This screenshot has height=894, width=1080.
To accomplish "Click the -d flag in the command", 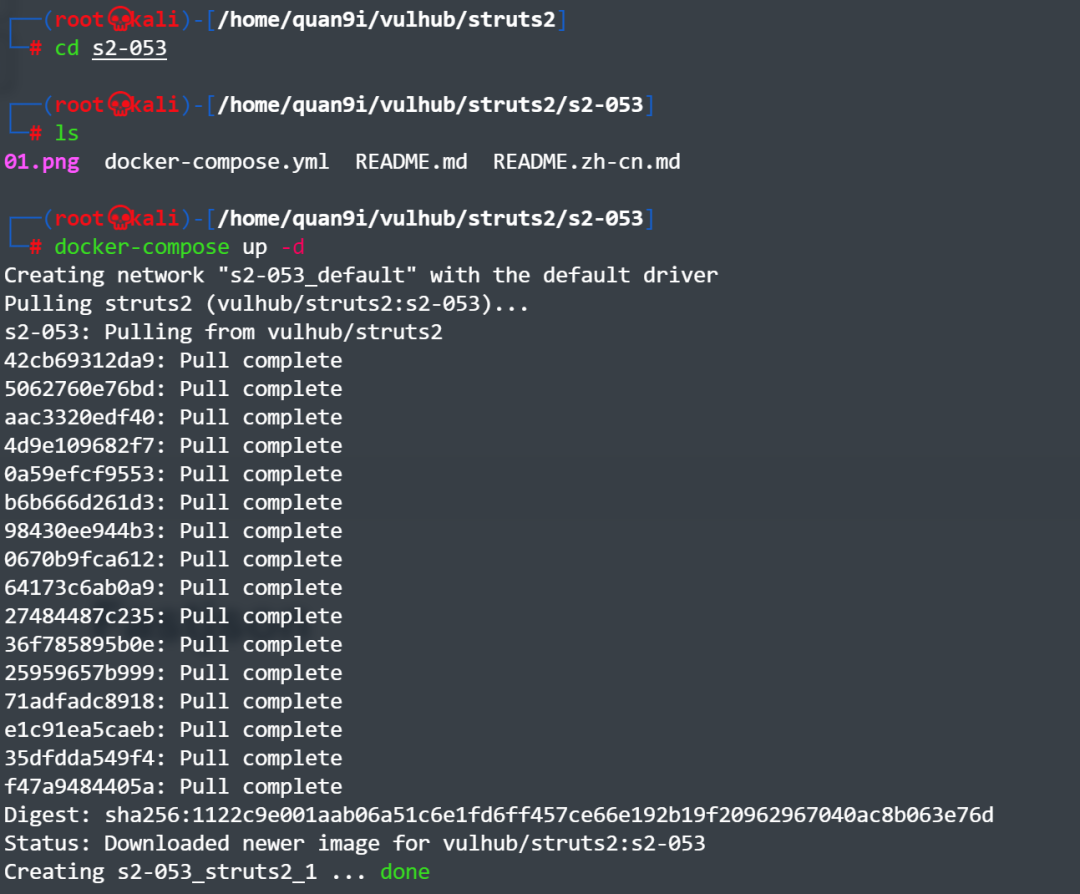I will point(293,247).
